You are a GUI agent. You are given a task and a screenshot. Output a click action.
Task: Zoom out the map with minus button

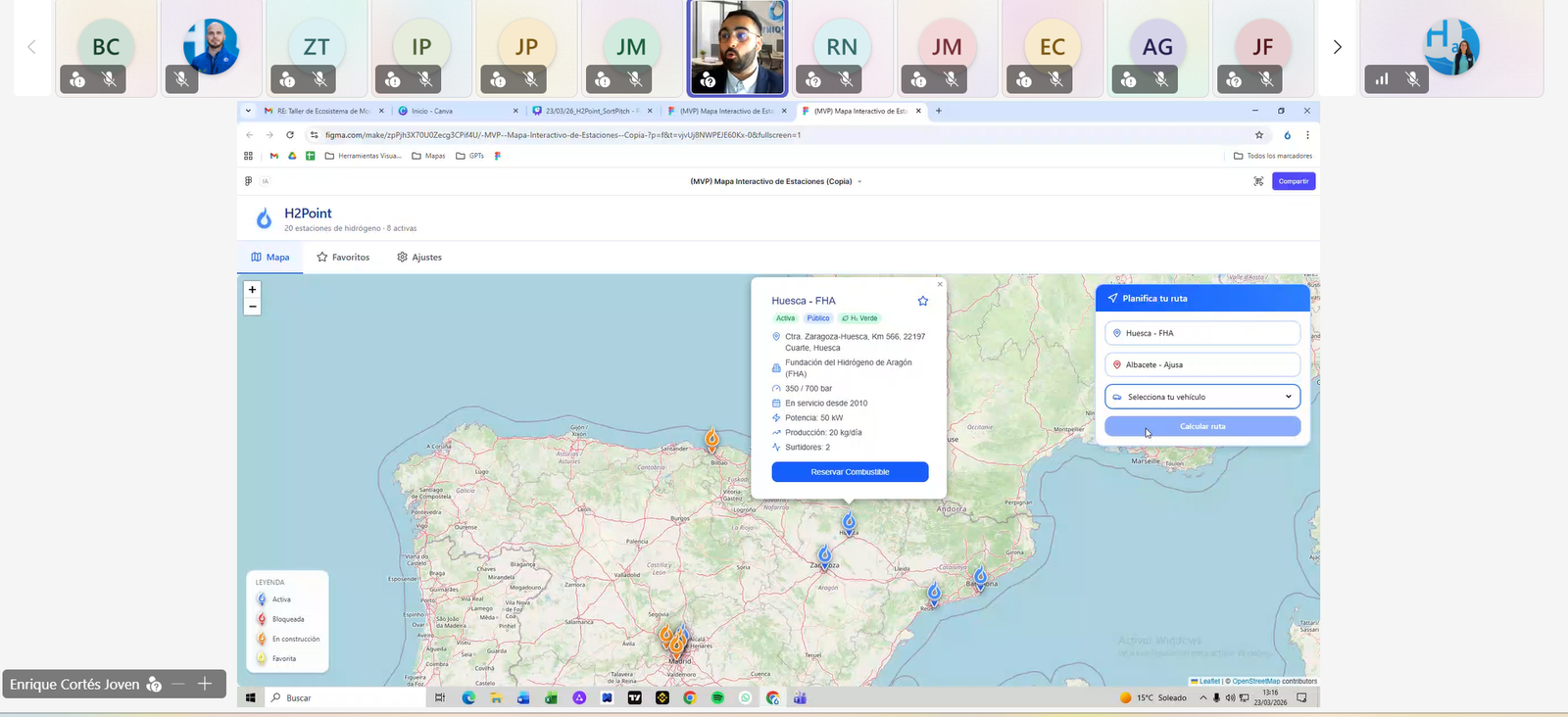click(252, 307)
